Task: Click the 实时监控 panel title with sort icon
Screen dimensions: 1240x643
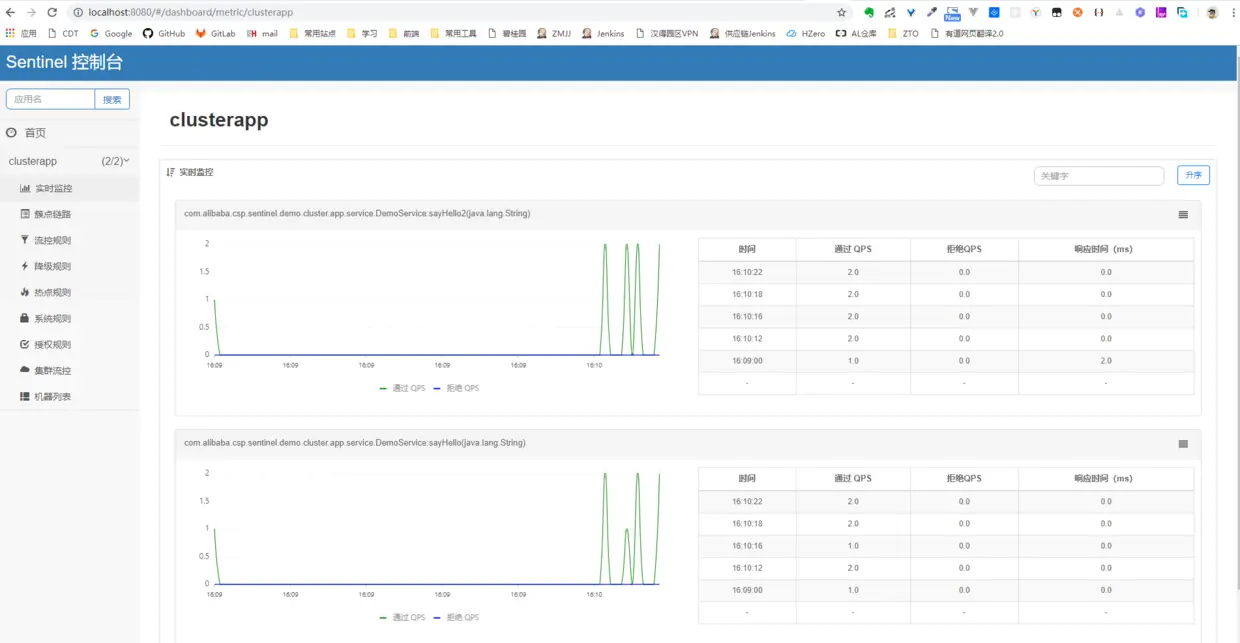Action: pos(190,172)
